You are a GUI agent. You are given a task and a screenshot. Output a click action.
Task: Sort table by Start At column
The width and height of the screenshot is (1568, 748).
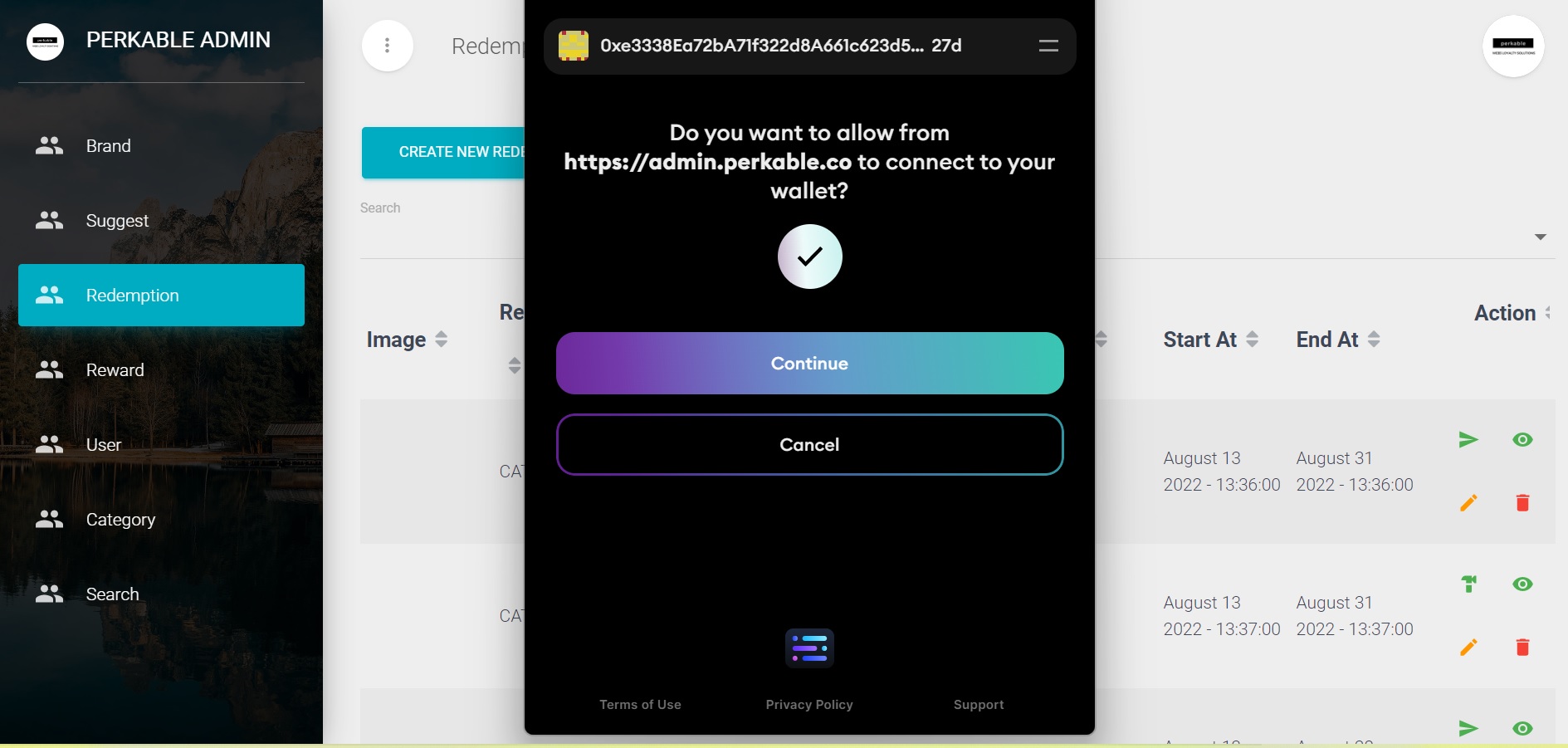click(x=1210, y=340)
